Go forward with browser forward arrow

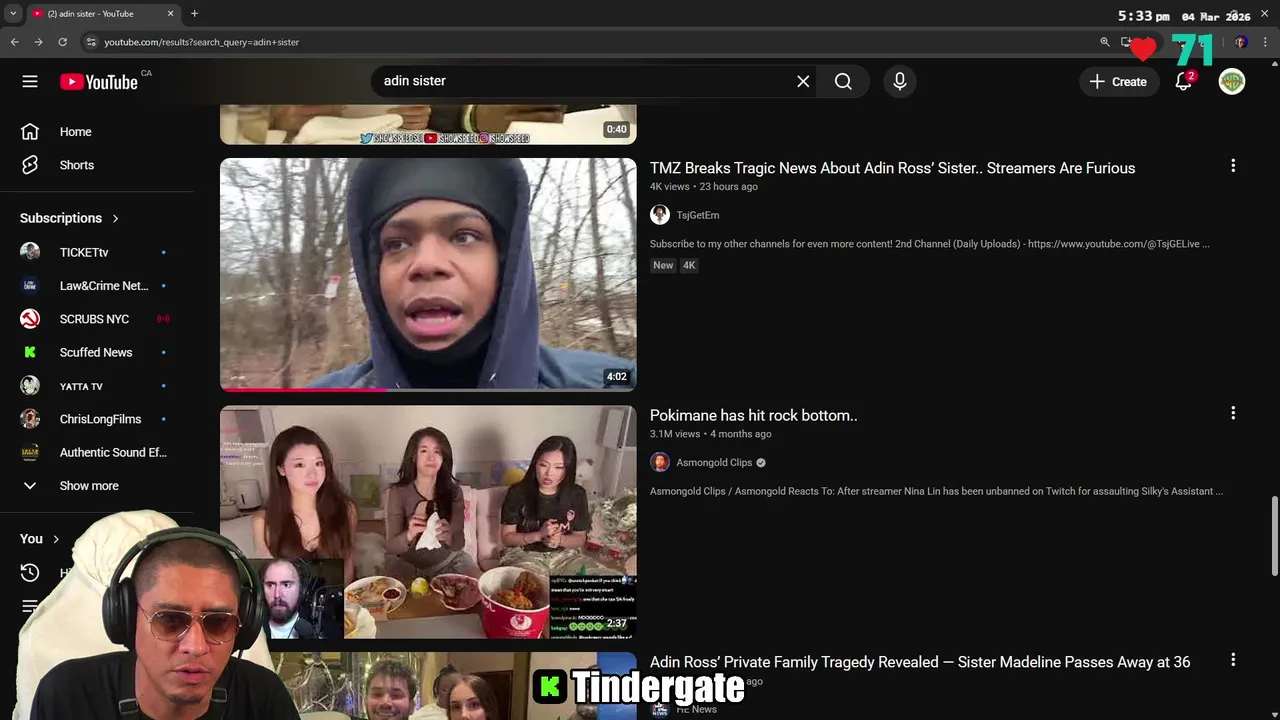coord(38,42)
